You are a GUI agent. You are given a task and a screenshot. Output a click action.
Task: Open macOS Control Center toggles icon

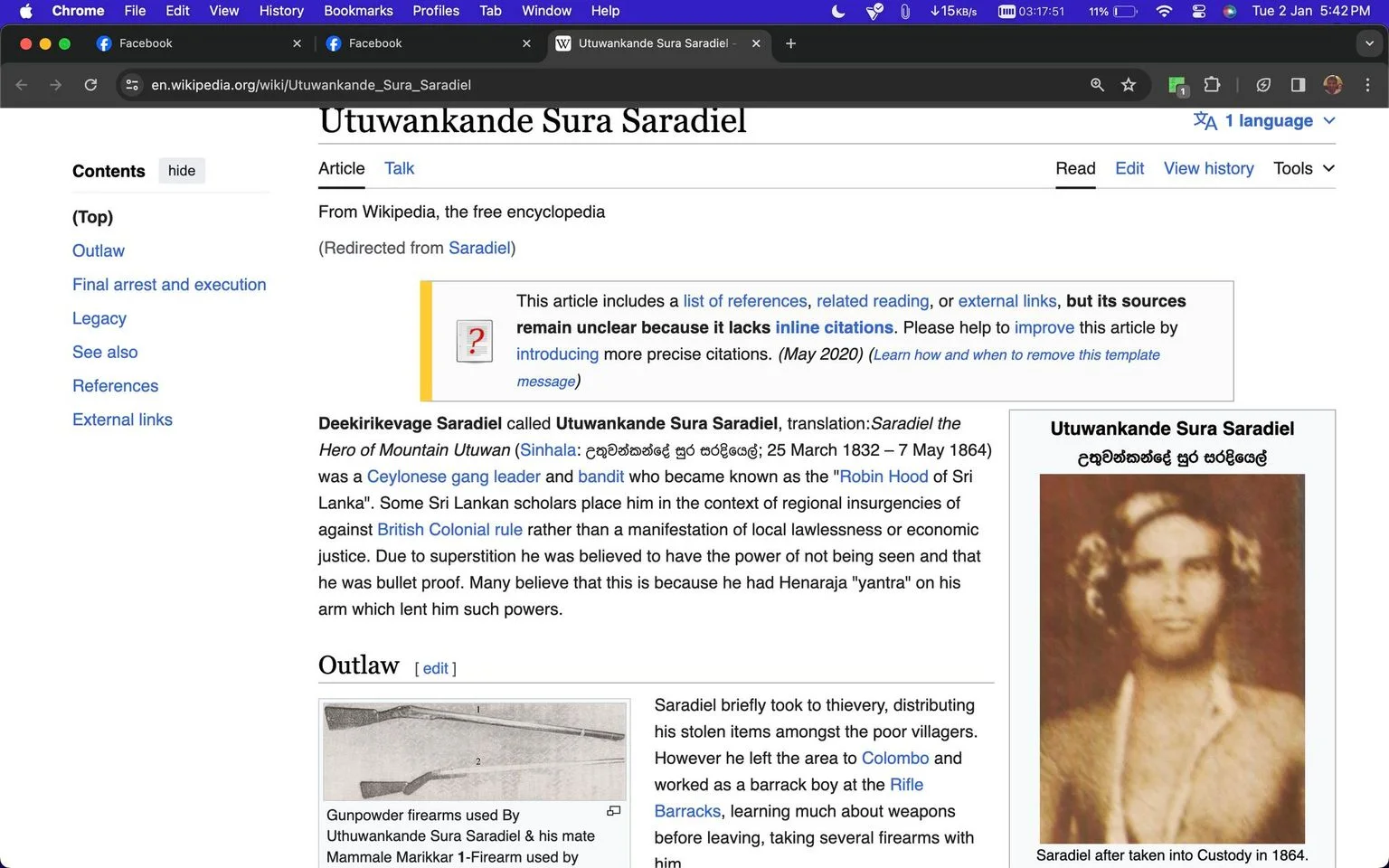[1199, 11]
